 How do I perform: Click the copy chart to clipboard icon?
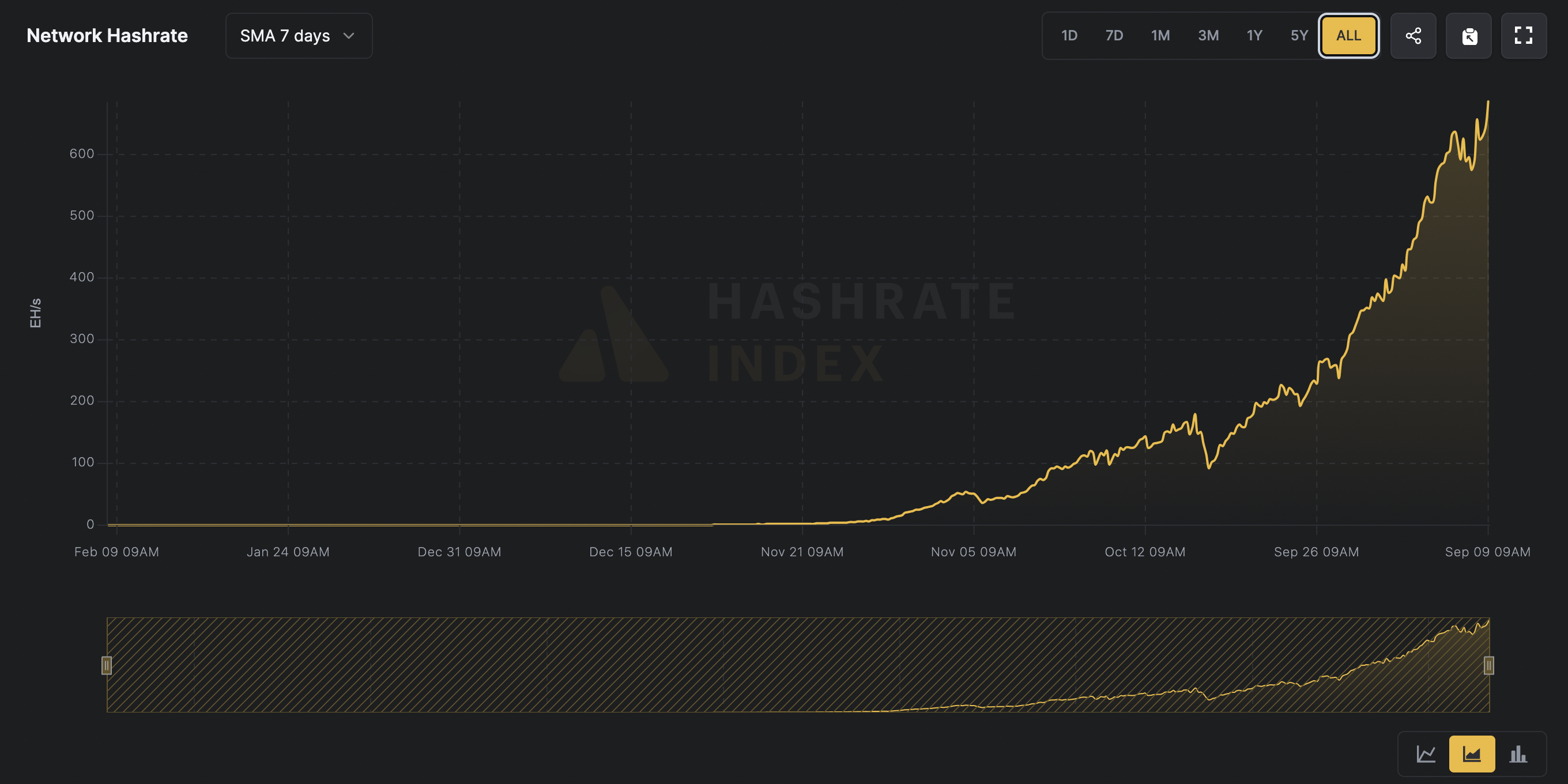coord(1468,36)
